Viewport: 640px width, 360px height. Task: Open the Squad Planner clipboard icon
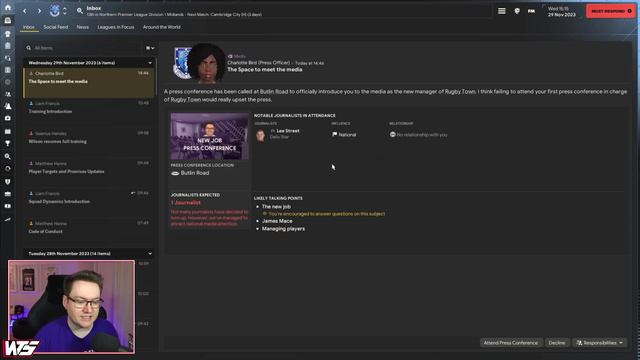point(8,46)
